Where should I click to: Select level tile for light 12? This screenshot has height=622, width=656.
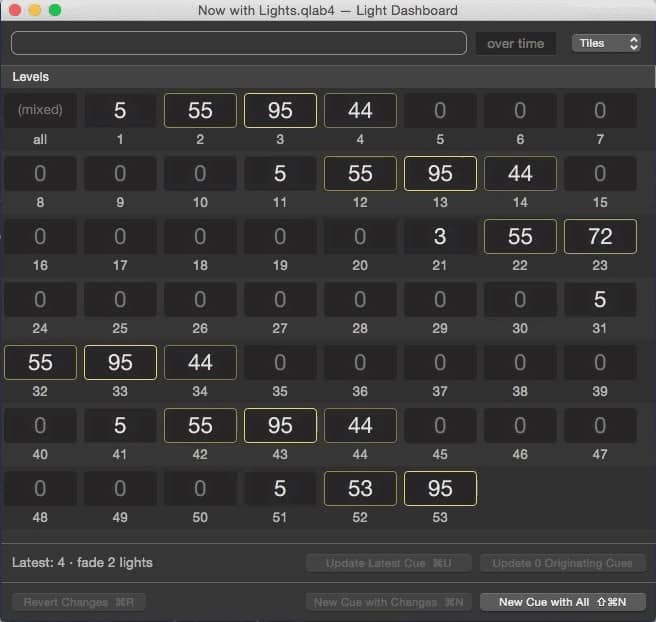click(360, 174)
